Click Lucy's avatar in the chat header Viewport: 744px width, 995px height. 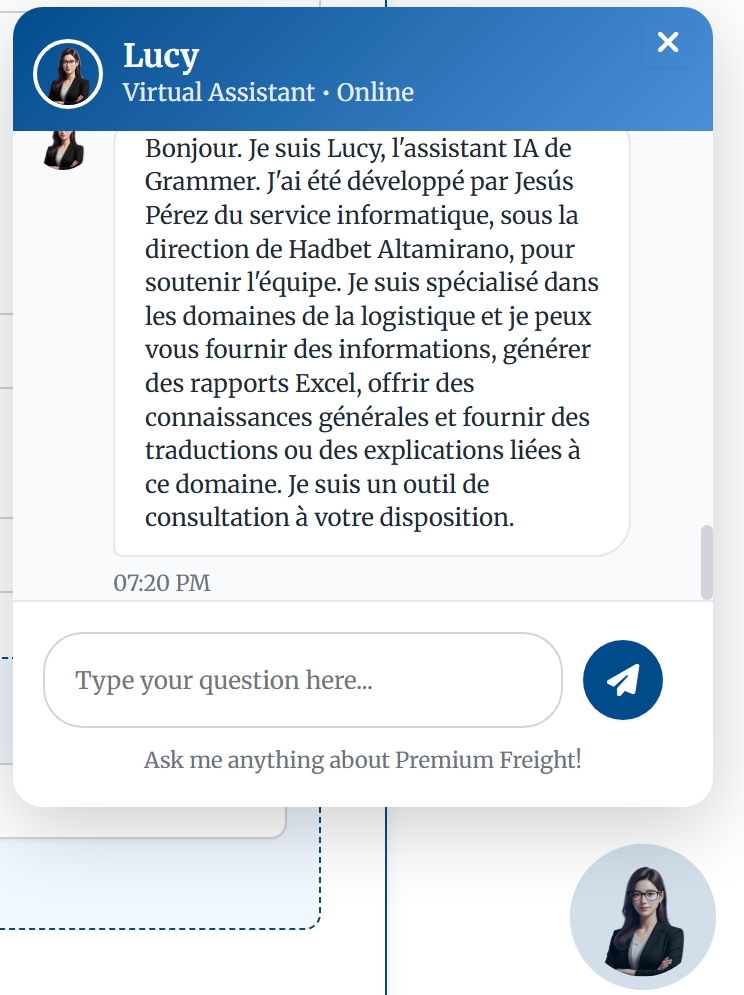(x=68, y=74)
